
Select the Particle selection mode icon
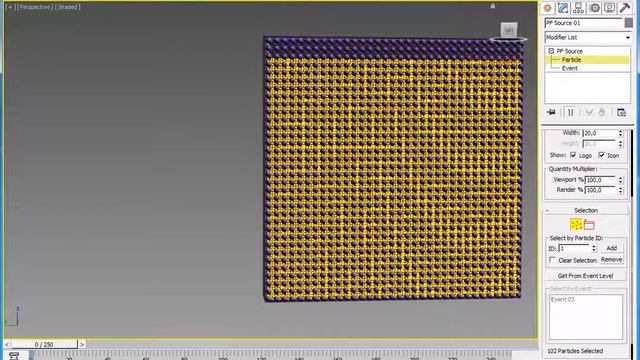pos(576,224)
